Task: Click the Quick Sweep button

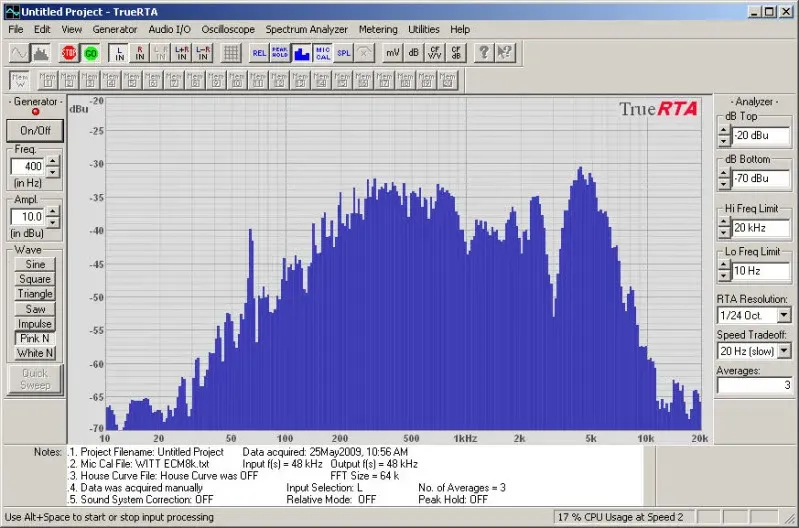Action: [35, 379]
